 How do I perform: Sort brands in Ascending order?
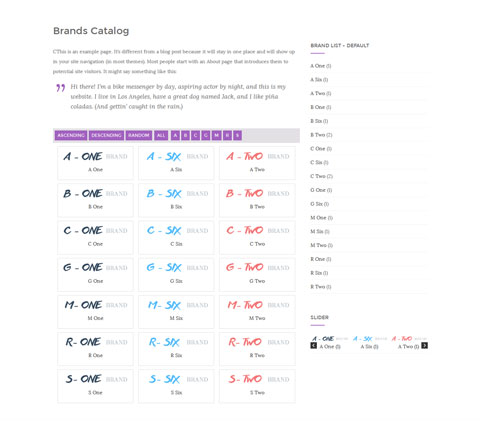pyautogui.click(x=71, y=135)
